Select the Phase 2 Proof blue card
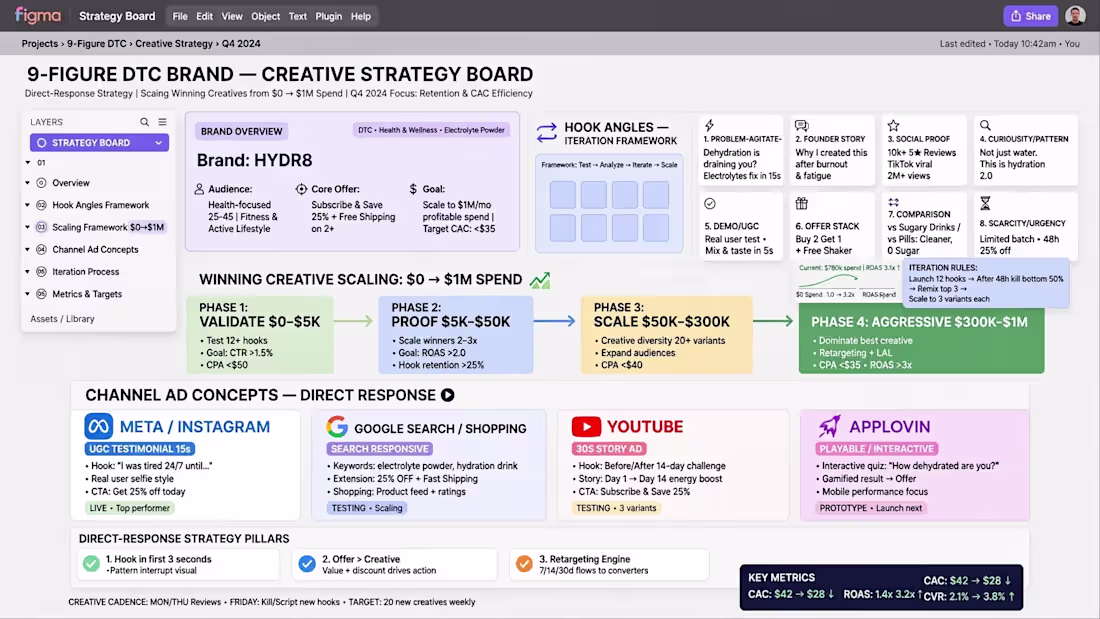The image size is (1100, 619). click(456, 335)
